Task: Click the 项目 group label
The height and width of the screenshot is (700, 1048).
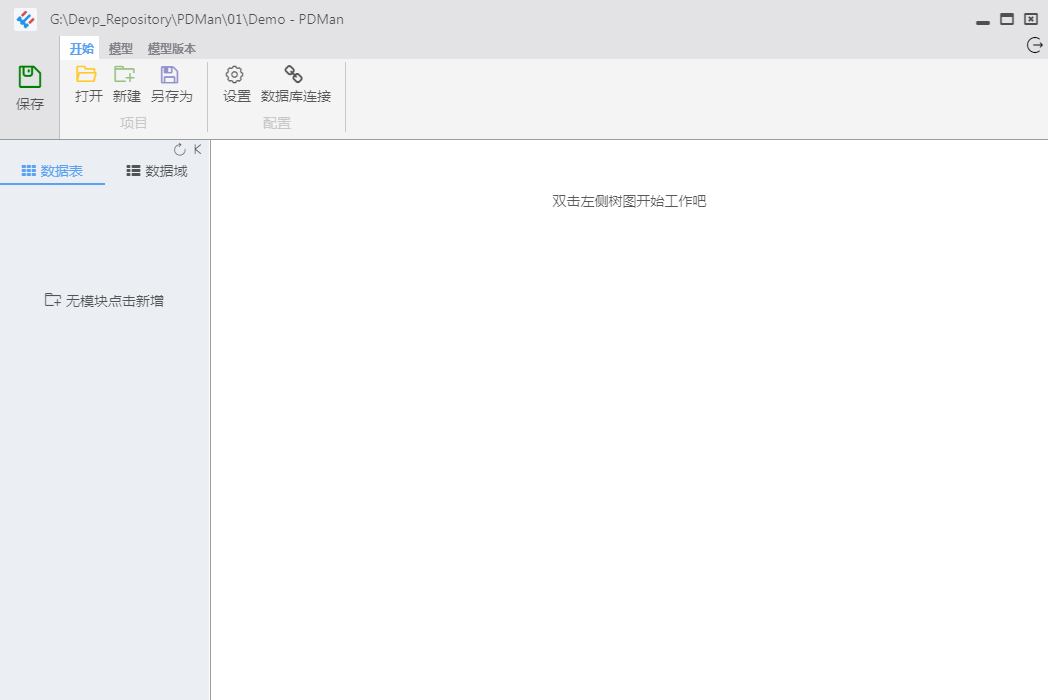Action: click(x=133, y=123)
